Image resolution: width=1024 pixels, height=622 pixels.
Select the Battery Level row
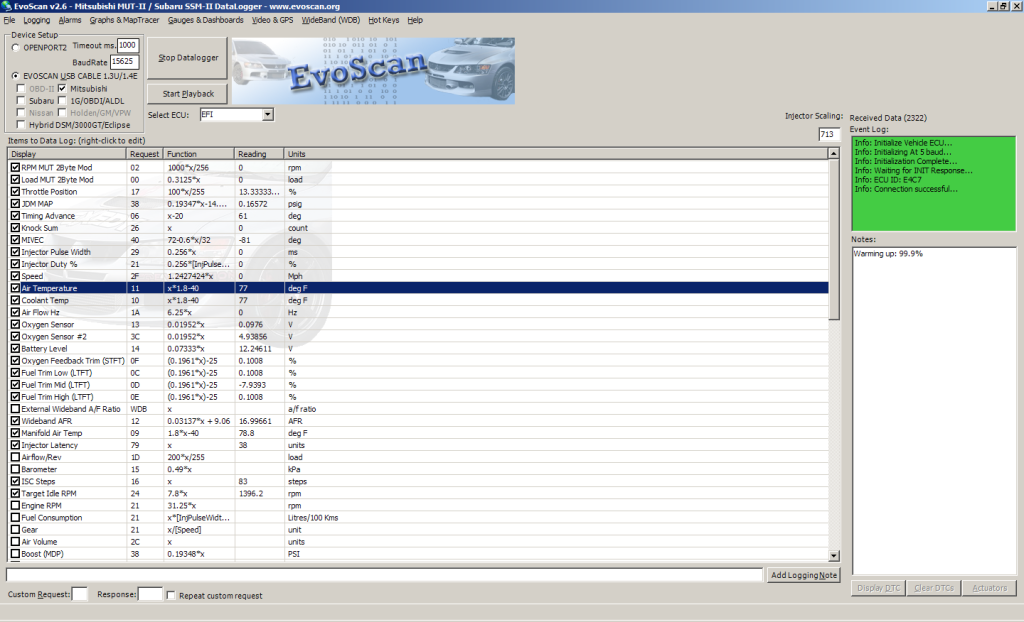tap(418, 349)
